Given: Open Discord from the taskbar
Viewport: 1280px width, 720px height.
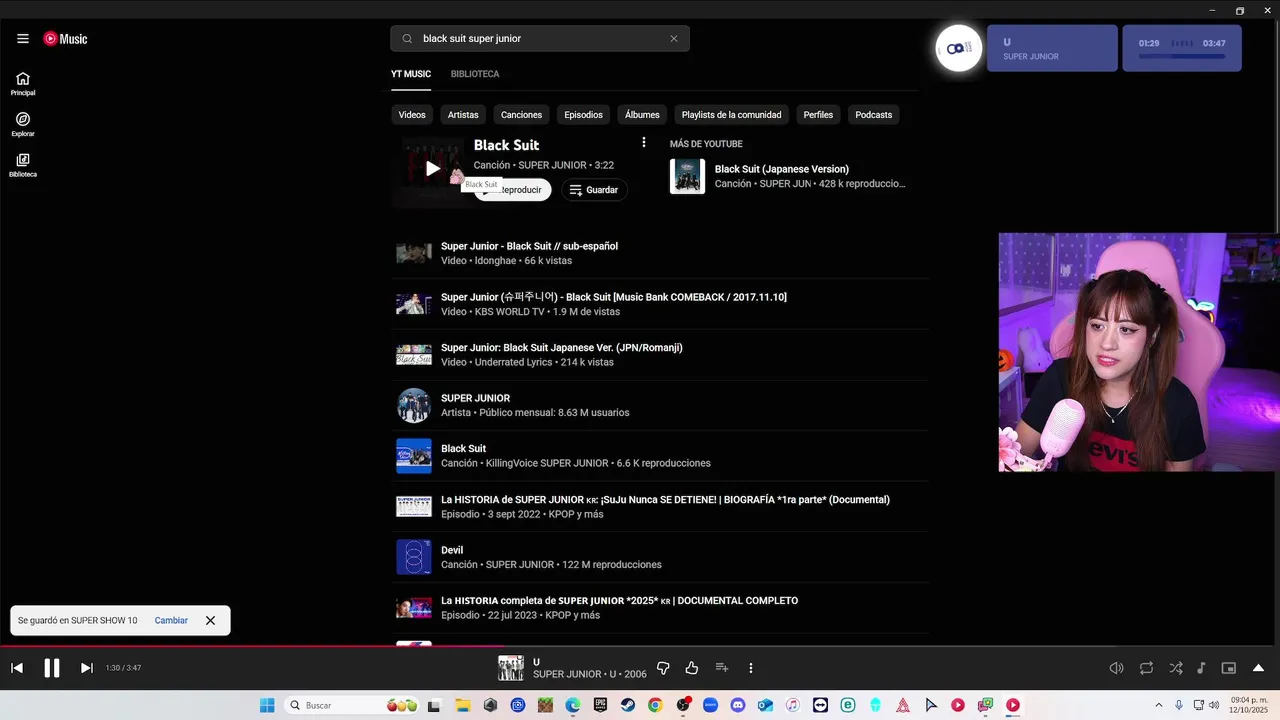Looking at the screenshot, I should click(738, 705).
